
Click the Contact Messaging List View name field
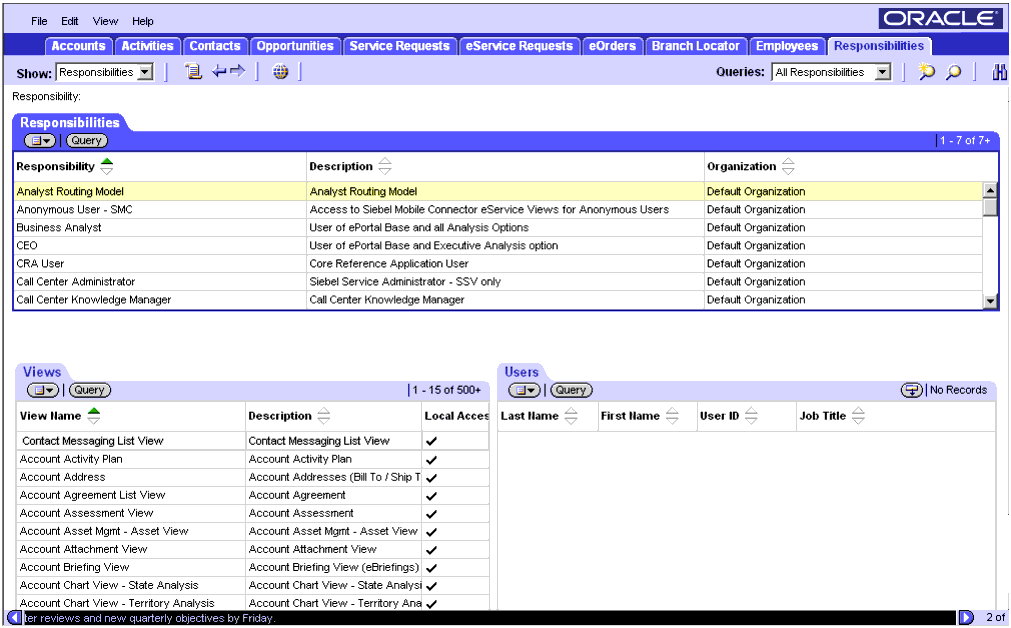(131, 441)
